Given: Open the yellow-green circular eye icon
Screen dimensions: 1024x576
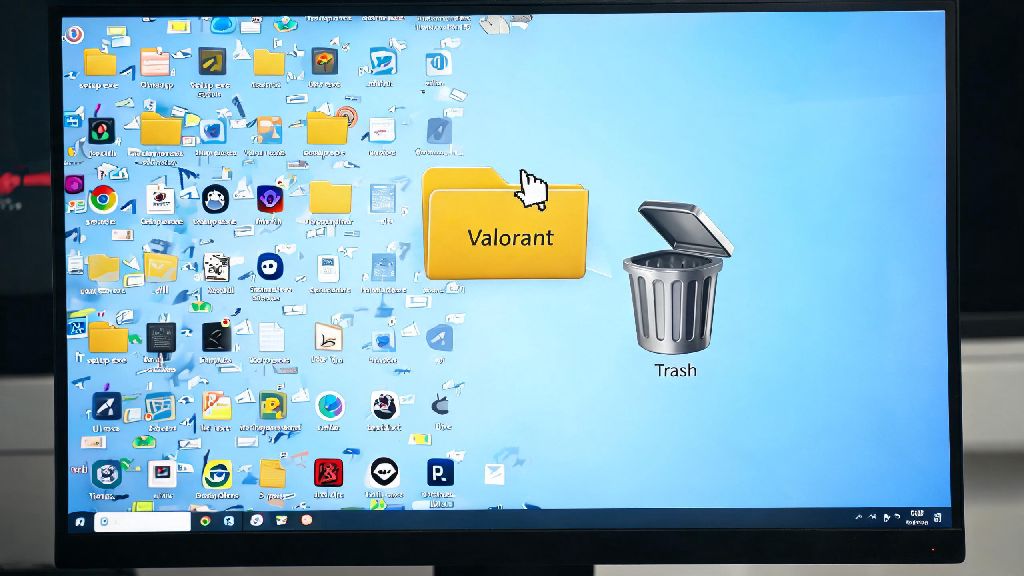Looking at the screenshot, I should 217,475.
